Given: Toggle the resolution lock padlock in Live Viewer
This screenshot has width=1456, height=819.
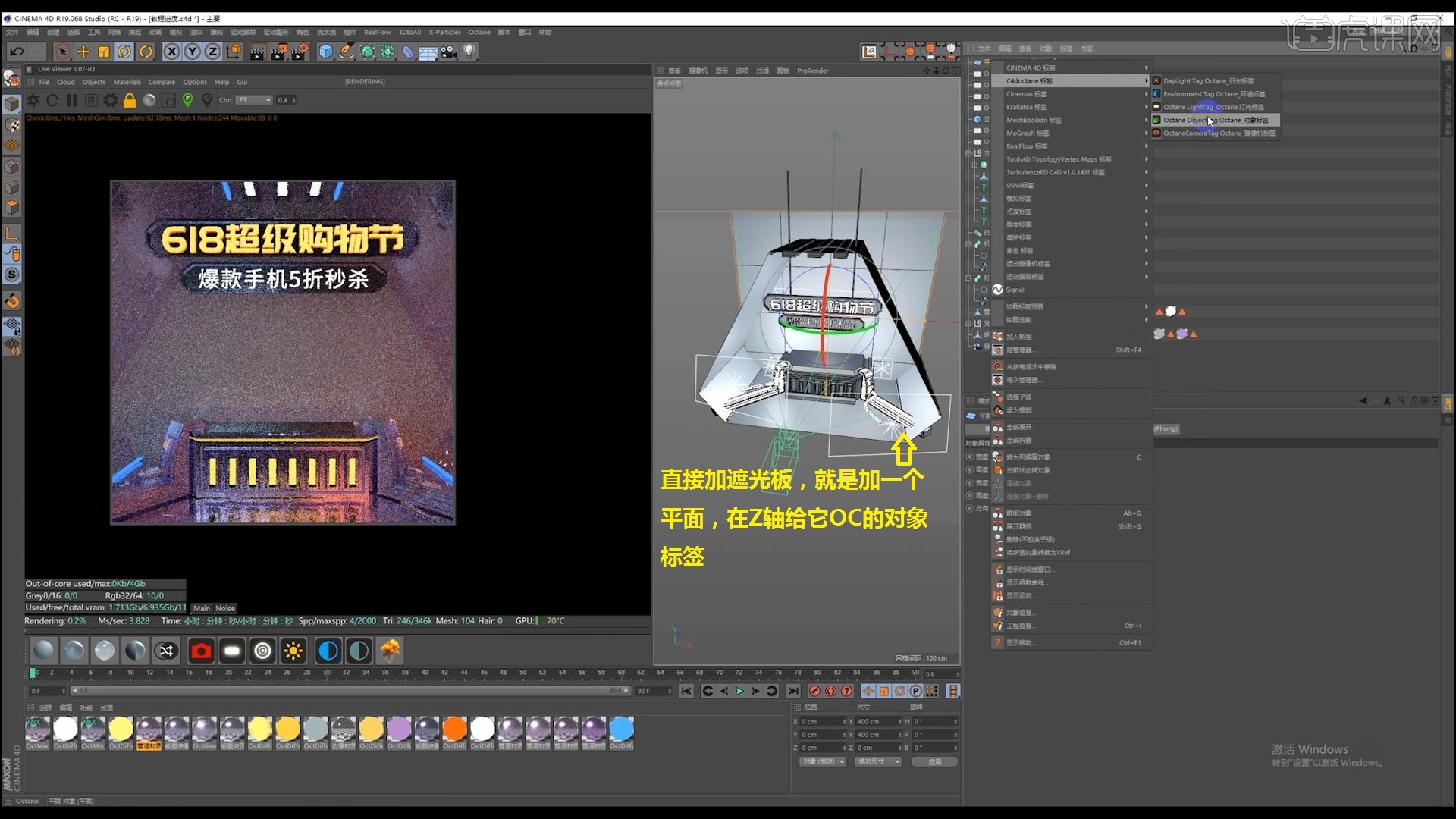Looking at the screenshot, I should (129, 99).
